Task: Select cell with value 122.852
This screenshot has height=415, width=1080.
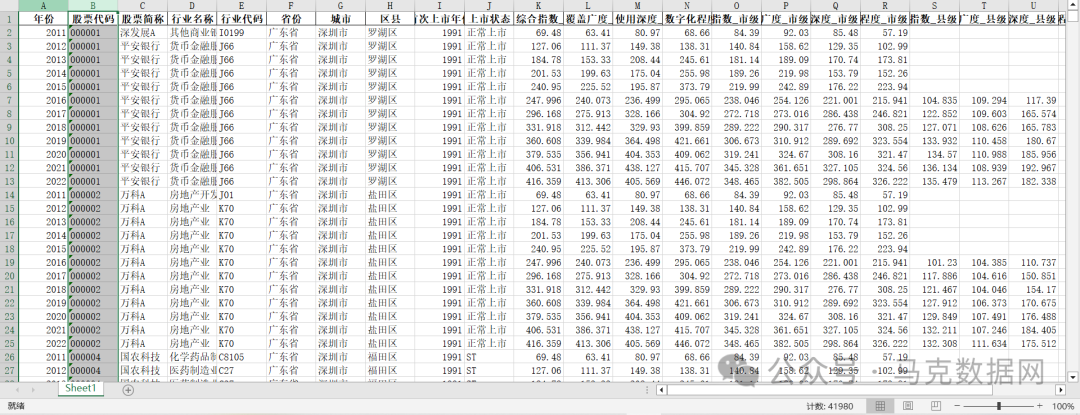Action: click(935, 114)
